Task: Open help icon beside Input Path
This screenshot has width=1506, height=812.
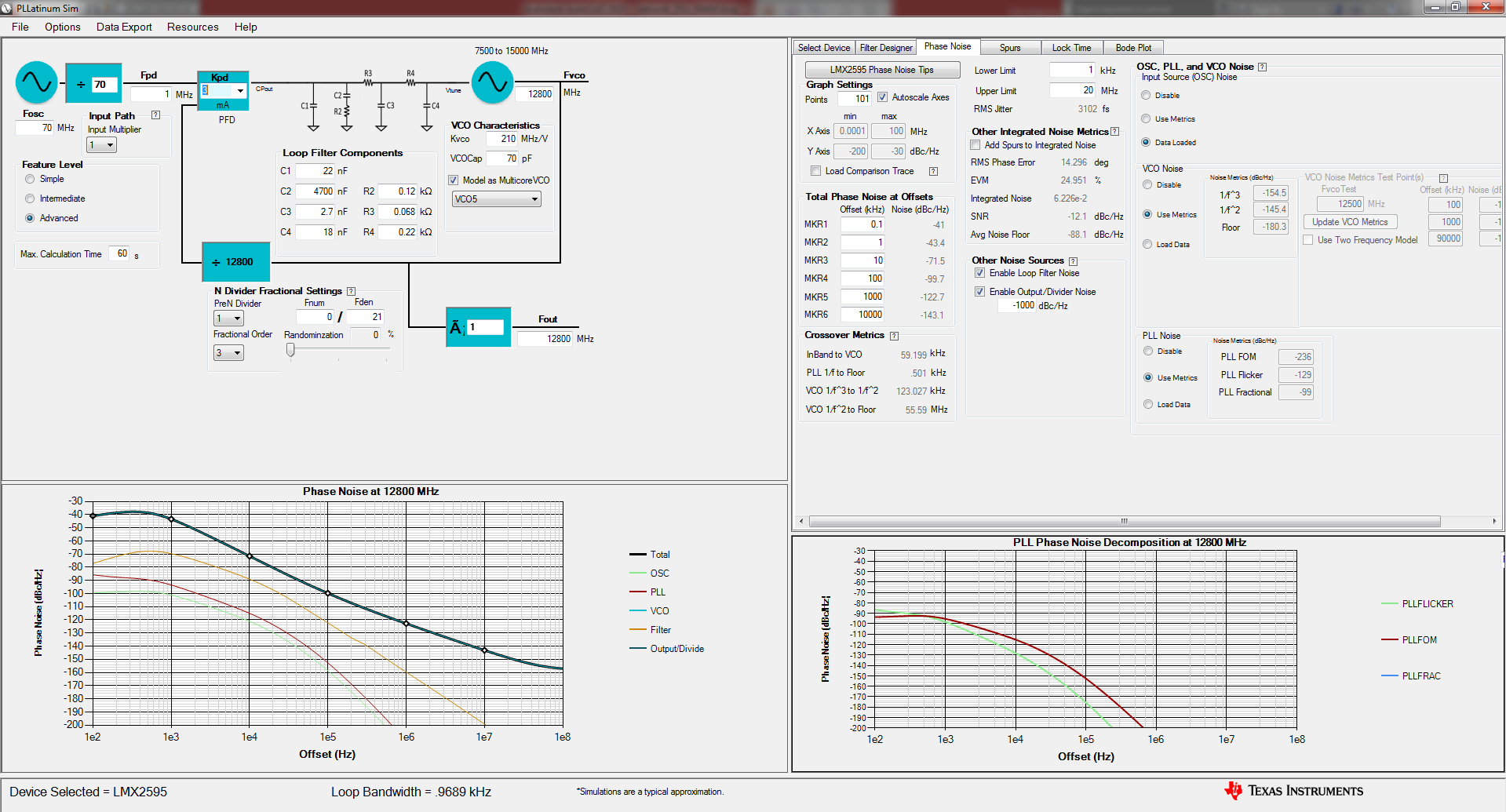Action: click(x=155, y=115)
